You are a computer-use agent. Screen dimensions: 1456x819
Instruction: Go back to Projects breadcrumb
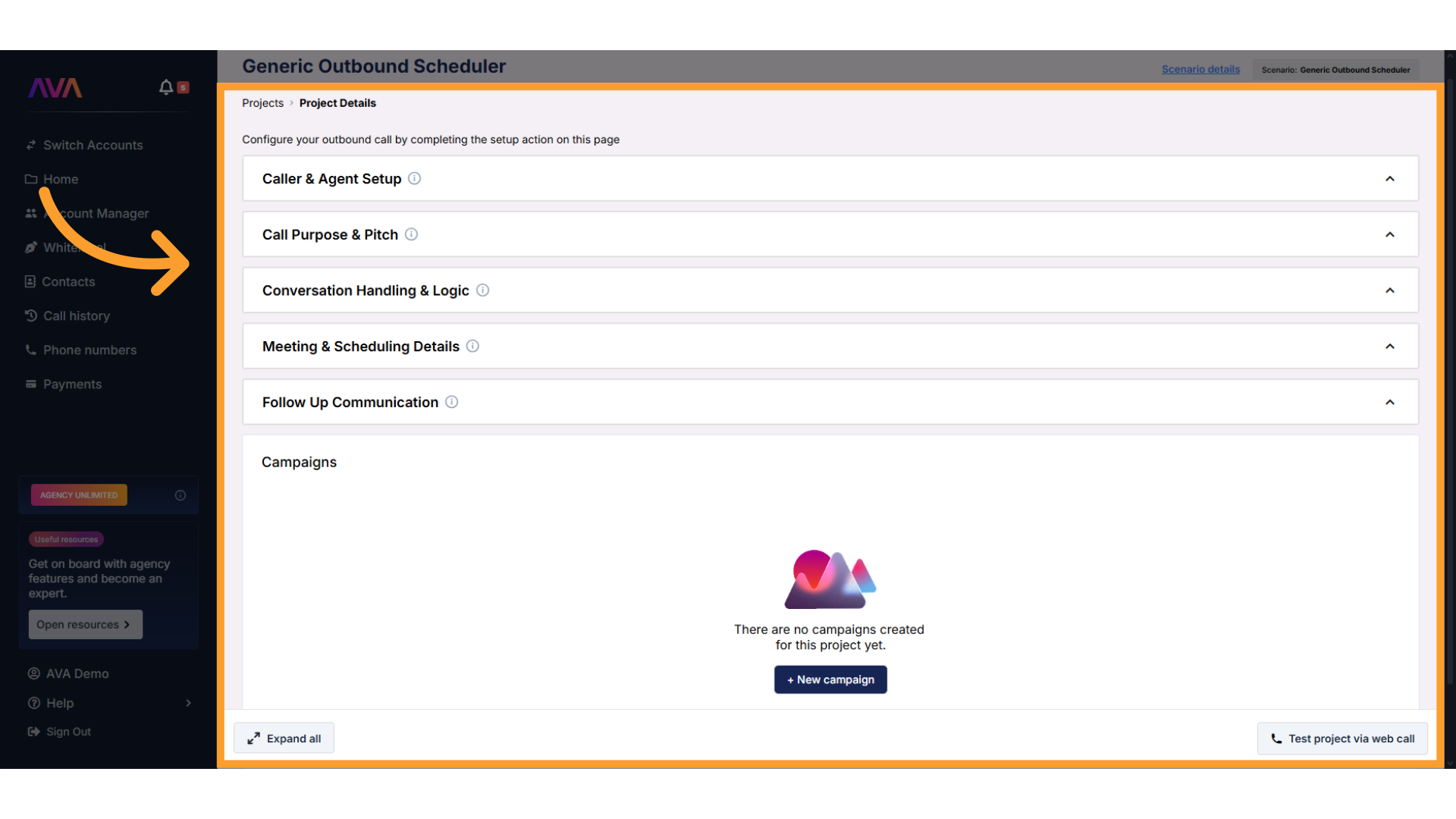click(x=262, y=103)
